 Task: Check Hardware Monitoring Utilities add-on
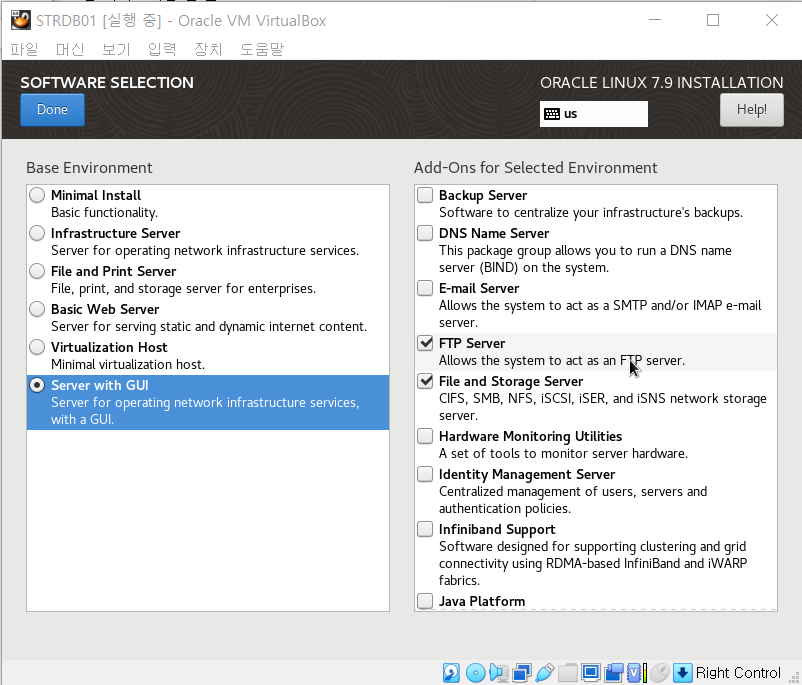tap(425, 436)
